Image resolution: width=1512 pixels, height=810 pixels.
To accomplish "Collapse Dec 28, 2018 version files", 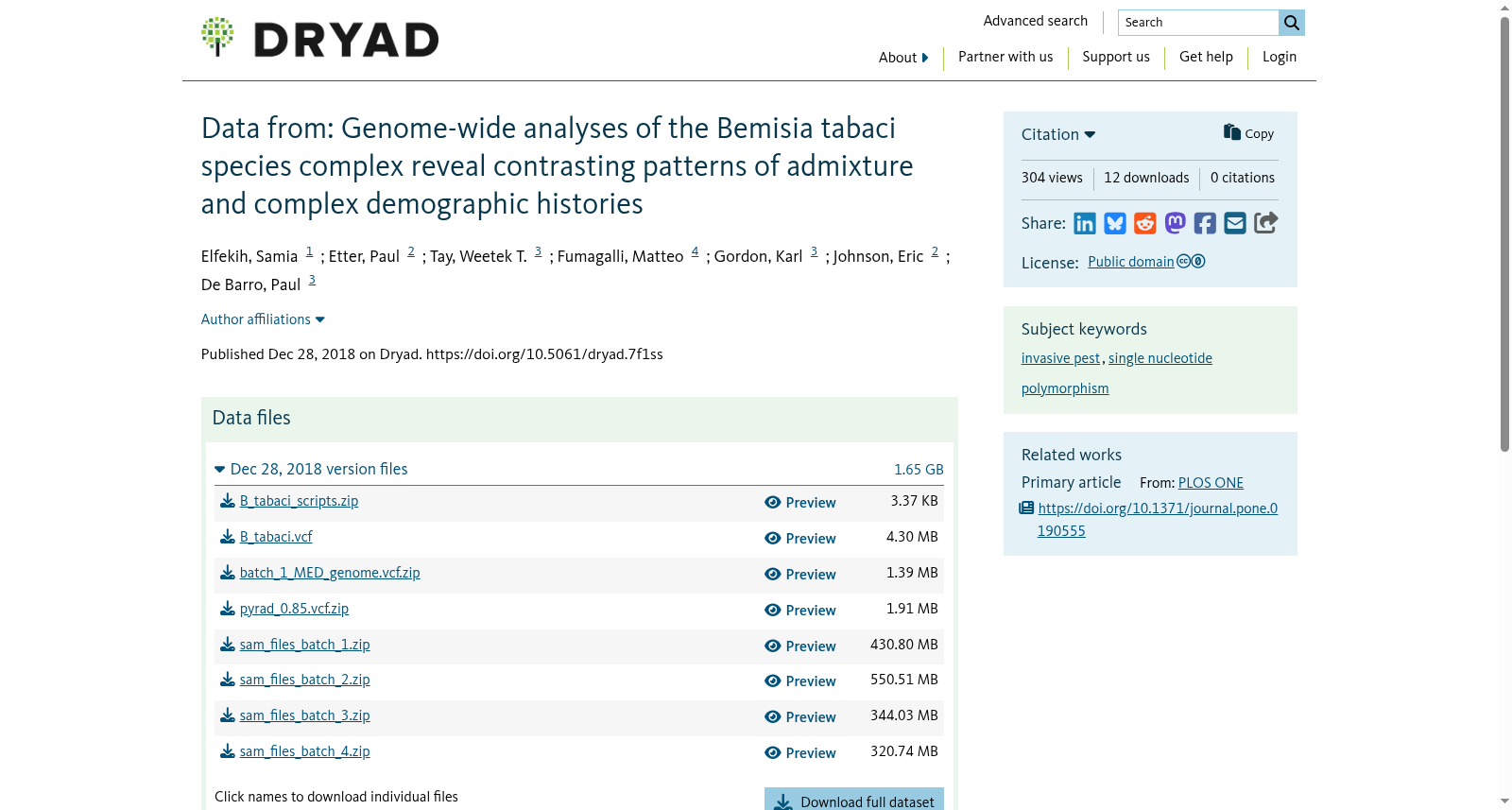I will 312,469.
